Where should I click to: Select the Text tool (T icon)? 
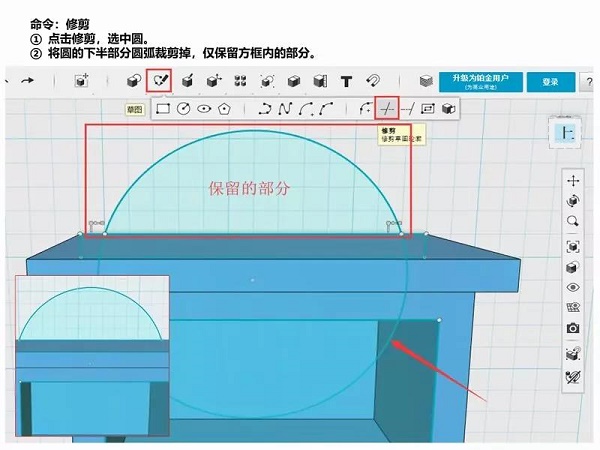[x=347, y=81]
